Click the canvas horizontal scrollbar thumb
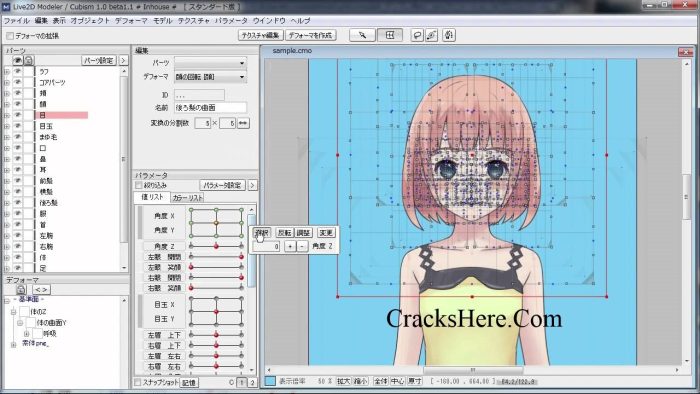Viewport: 700px width, 394px height. [473, 370]
